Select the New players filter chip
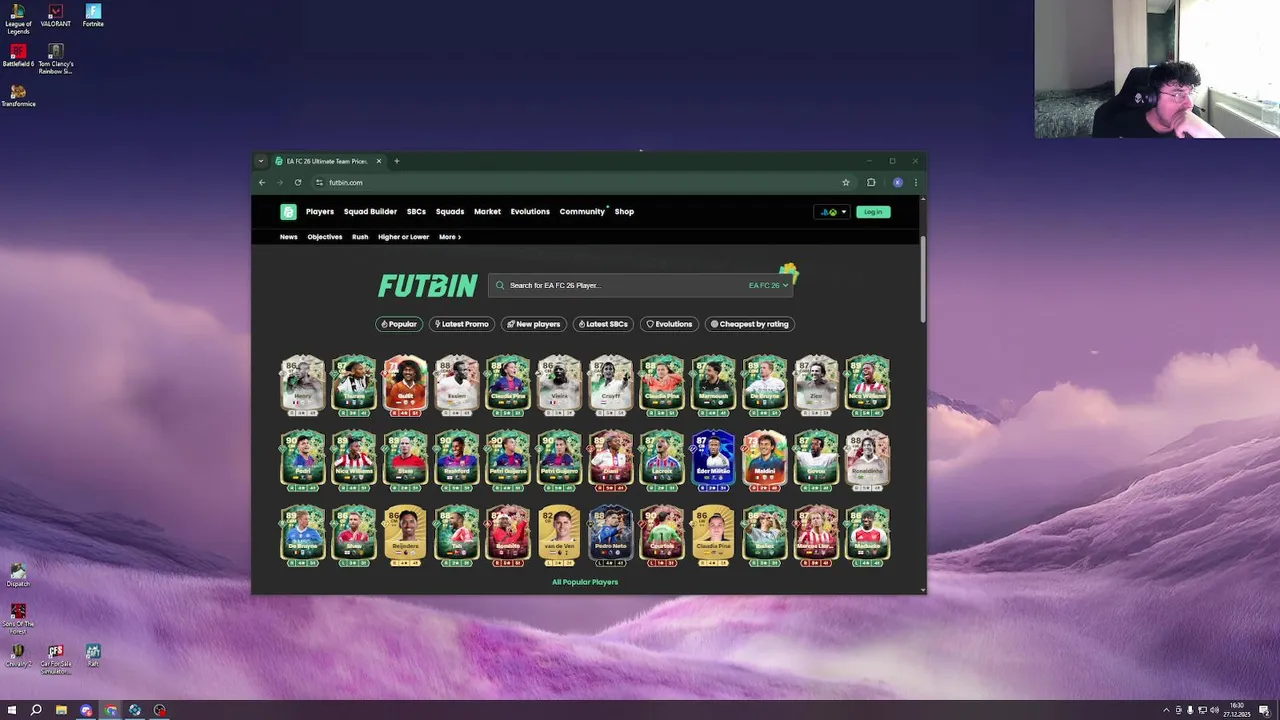This screenshot has width=1280, height=720. (534, 324)
